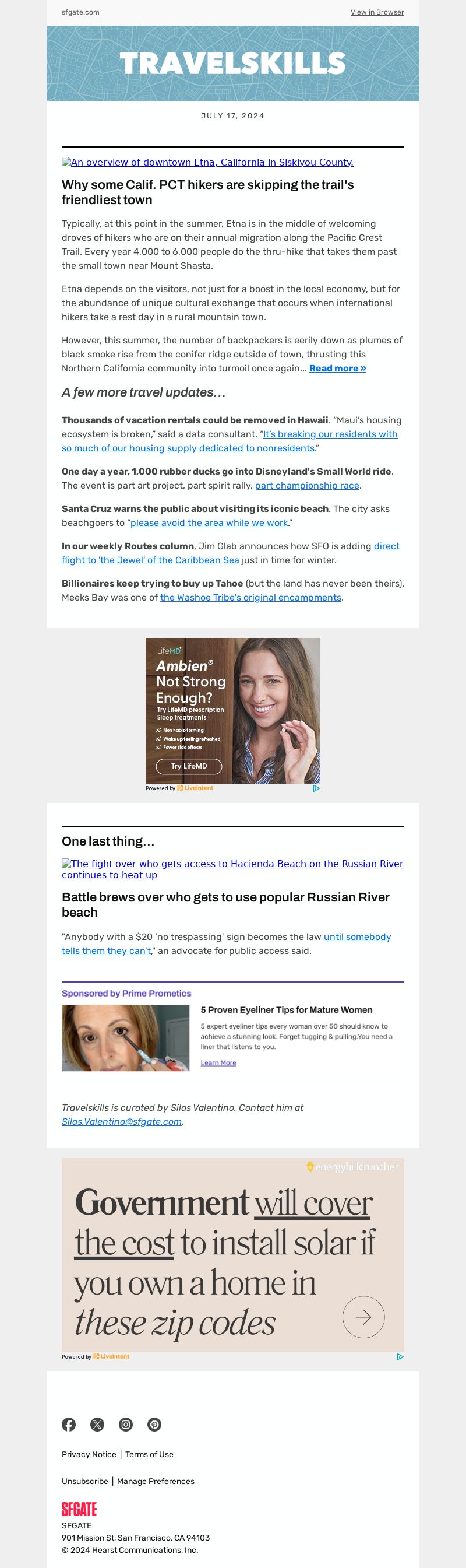This screenshot has height=1568, width=466.
Task: Click the TRAVELSKILLS header banner
Action: (x=233, y=64)
